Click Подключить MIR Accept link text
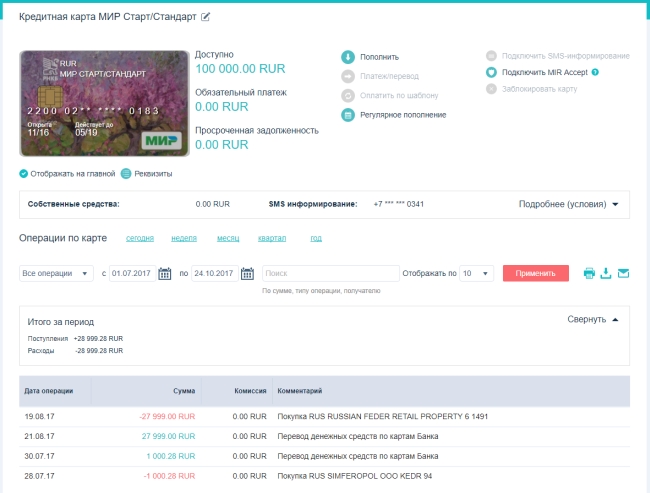The height and width of the screenshot is (493, 650). [545, 72]
